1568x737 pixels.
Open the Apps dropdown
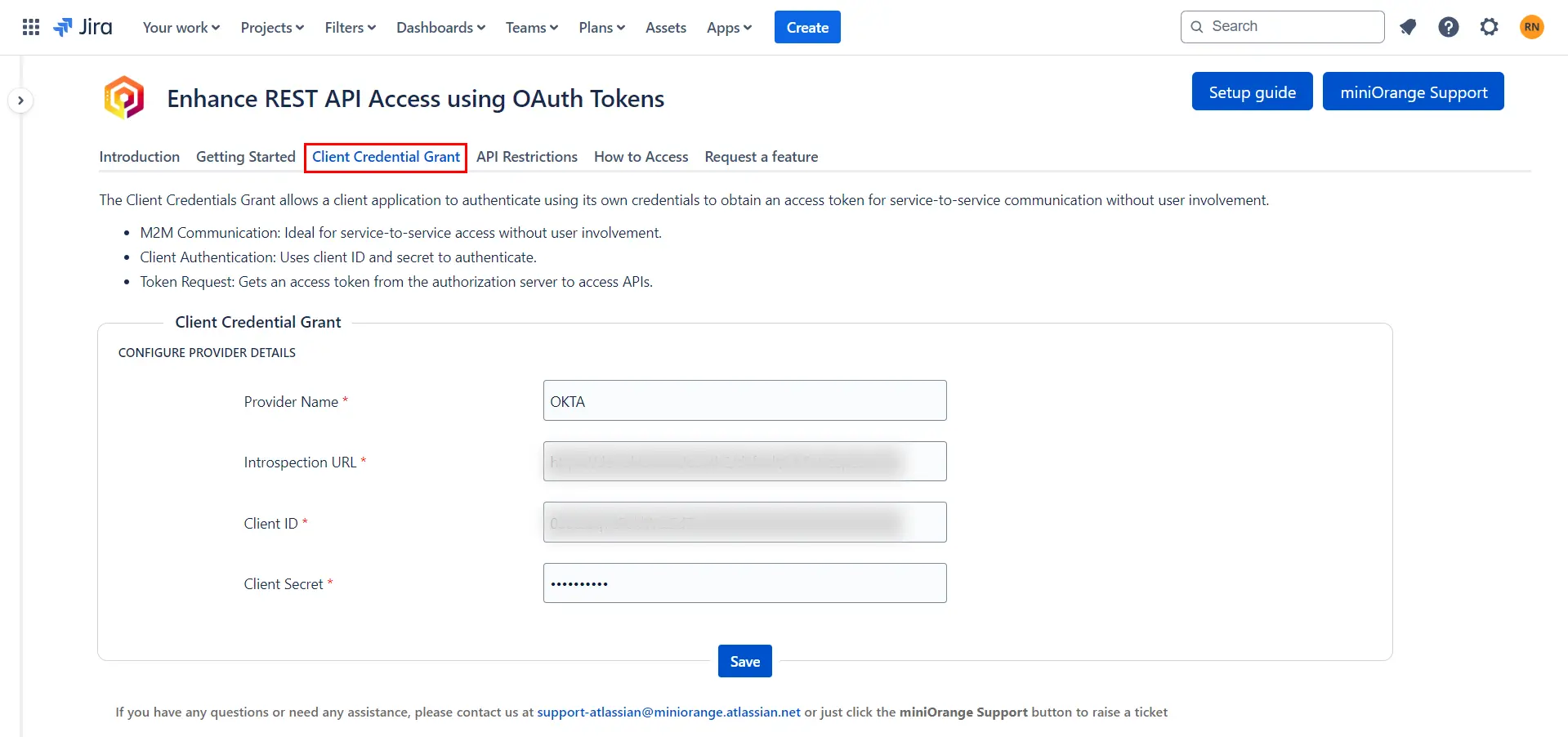[x=729, y=27]
